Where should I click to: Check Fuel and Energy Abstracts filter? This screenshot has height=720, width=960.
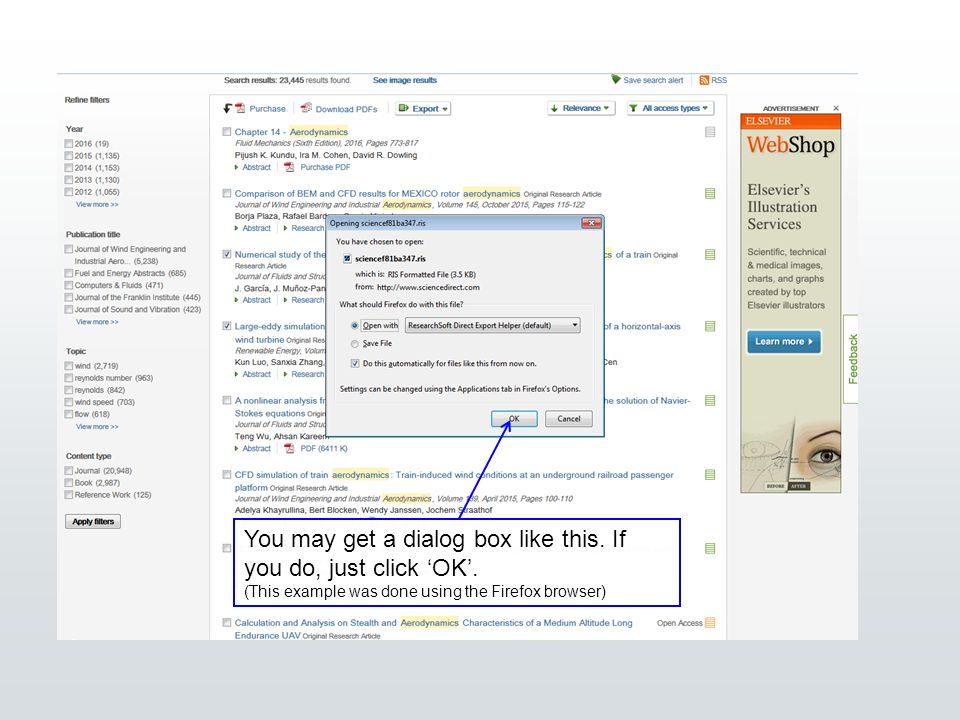(69, 273)
